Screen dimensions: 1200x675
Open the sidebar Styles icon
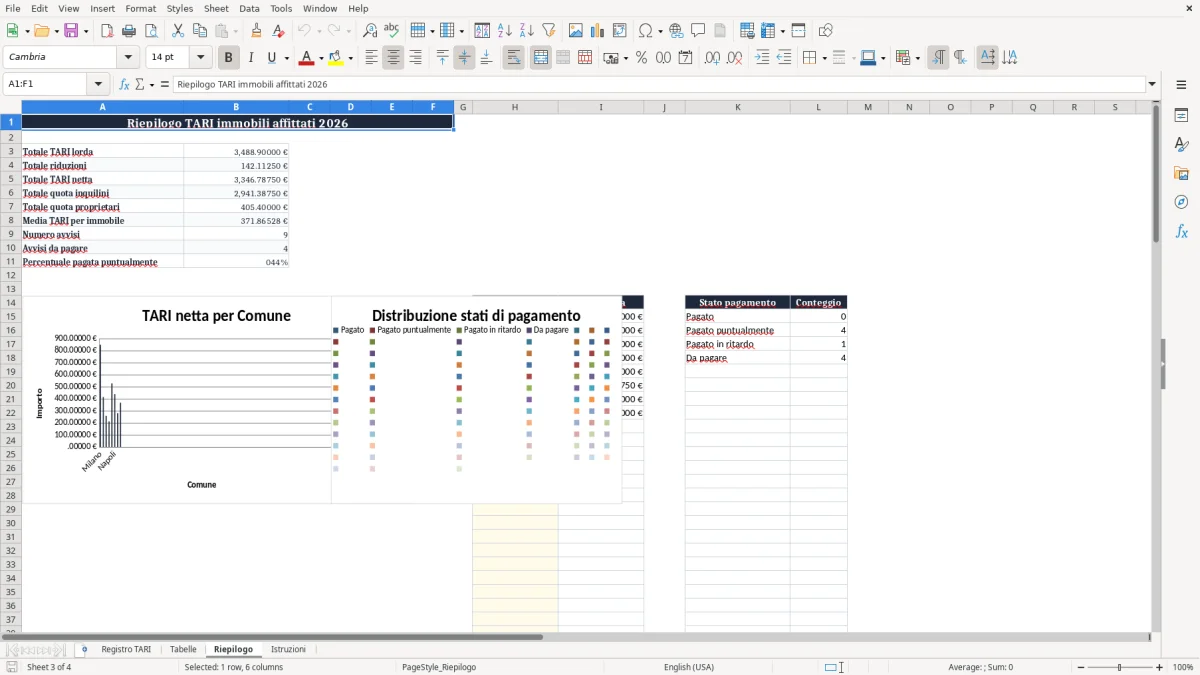click(1181, 144)
